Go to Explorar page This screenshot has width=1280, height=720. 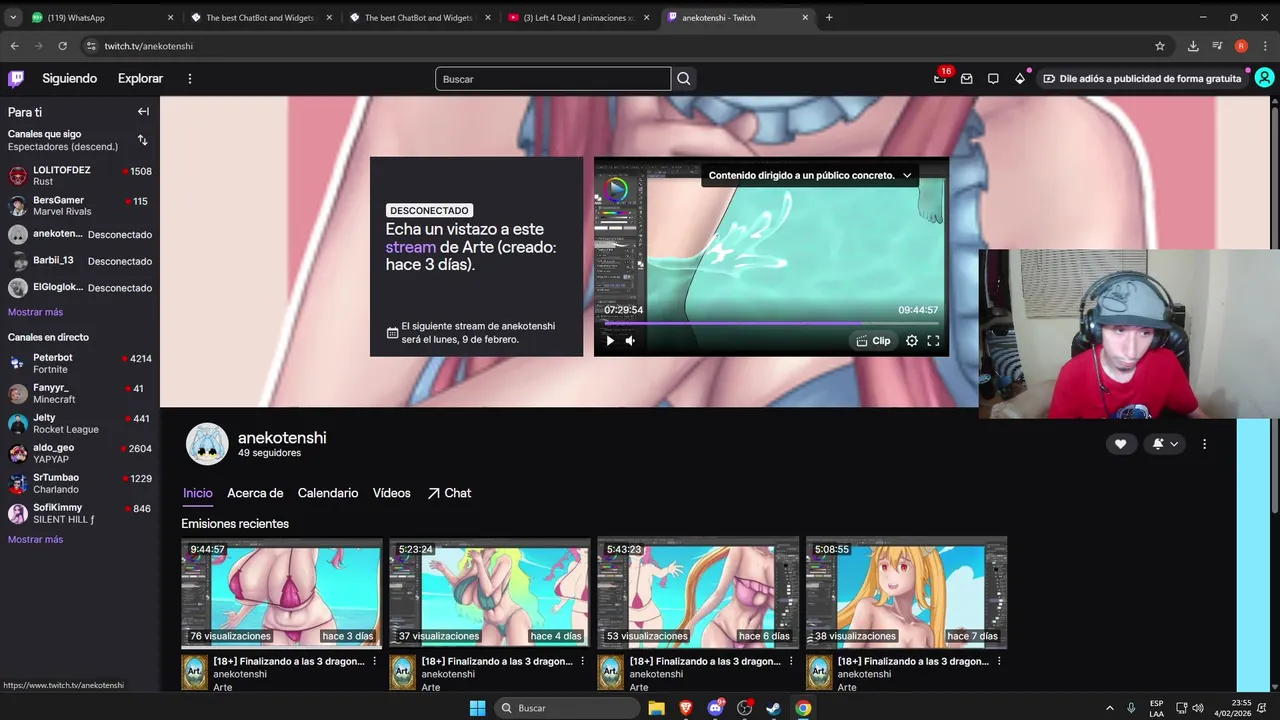pyautogui.click(x=140, y=78)
